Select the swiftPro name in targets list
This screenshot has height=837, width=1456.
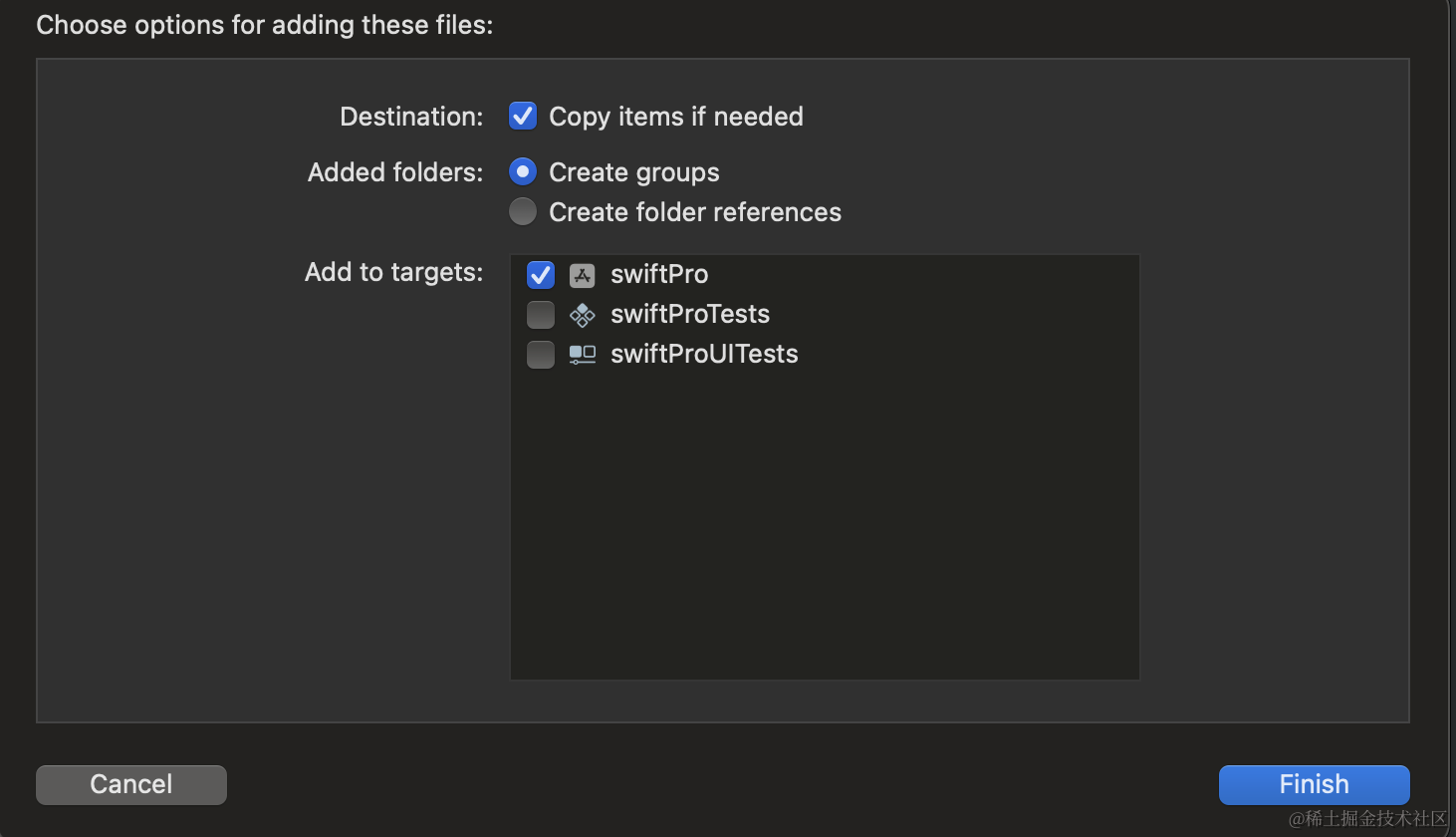click(x=659, y=274)
